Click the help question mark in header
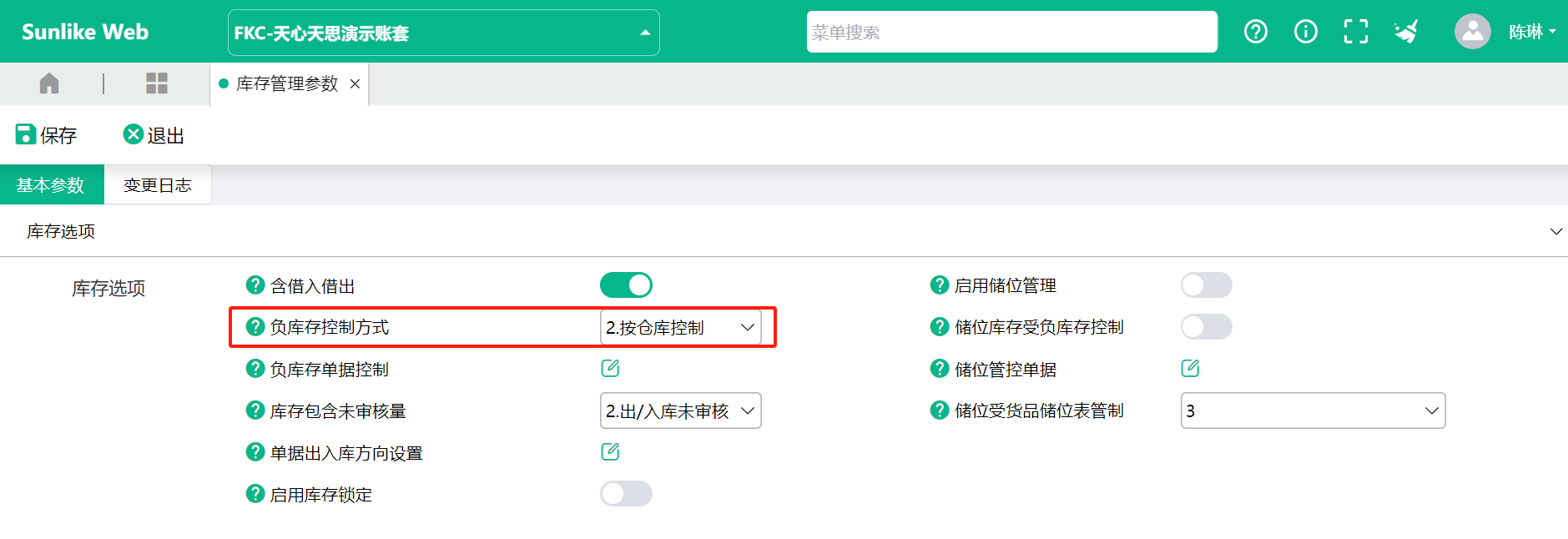 coord(1255,32)
